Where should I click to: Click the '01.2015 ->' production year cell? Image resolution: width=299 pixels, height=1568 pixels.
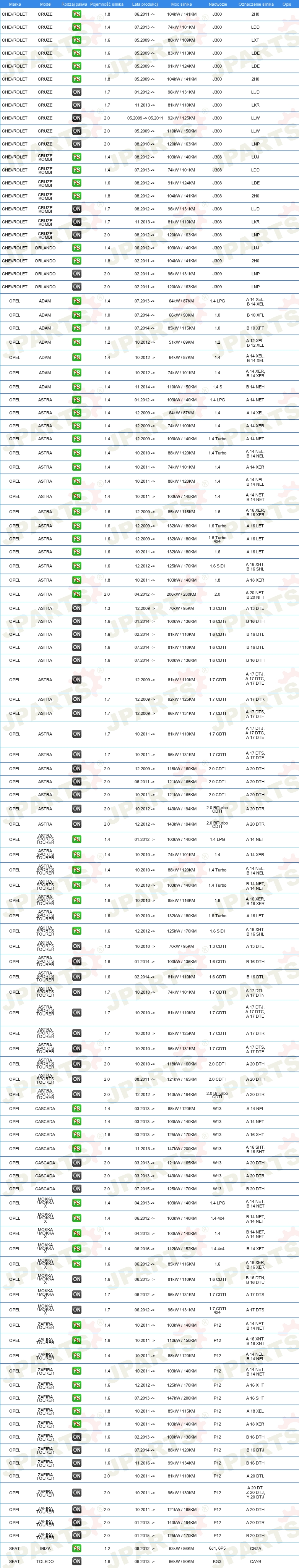pos(144,1536)
